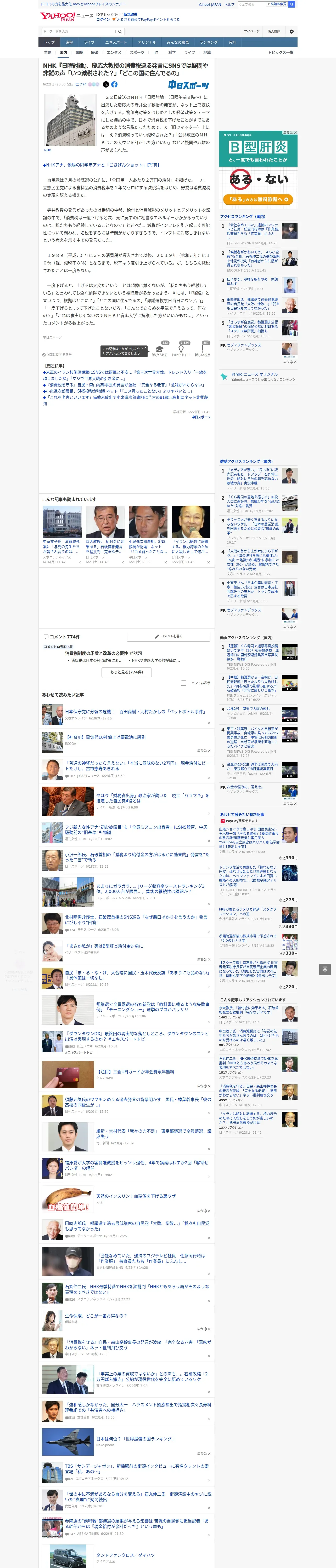The height and width of the screenshot is (1568, 336).
Task: Select the 有料 tab
Action: tap(232, 43)
